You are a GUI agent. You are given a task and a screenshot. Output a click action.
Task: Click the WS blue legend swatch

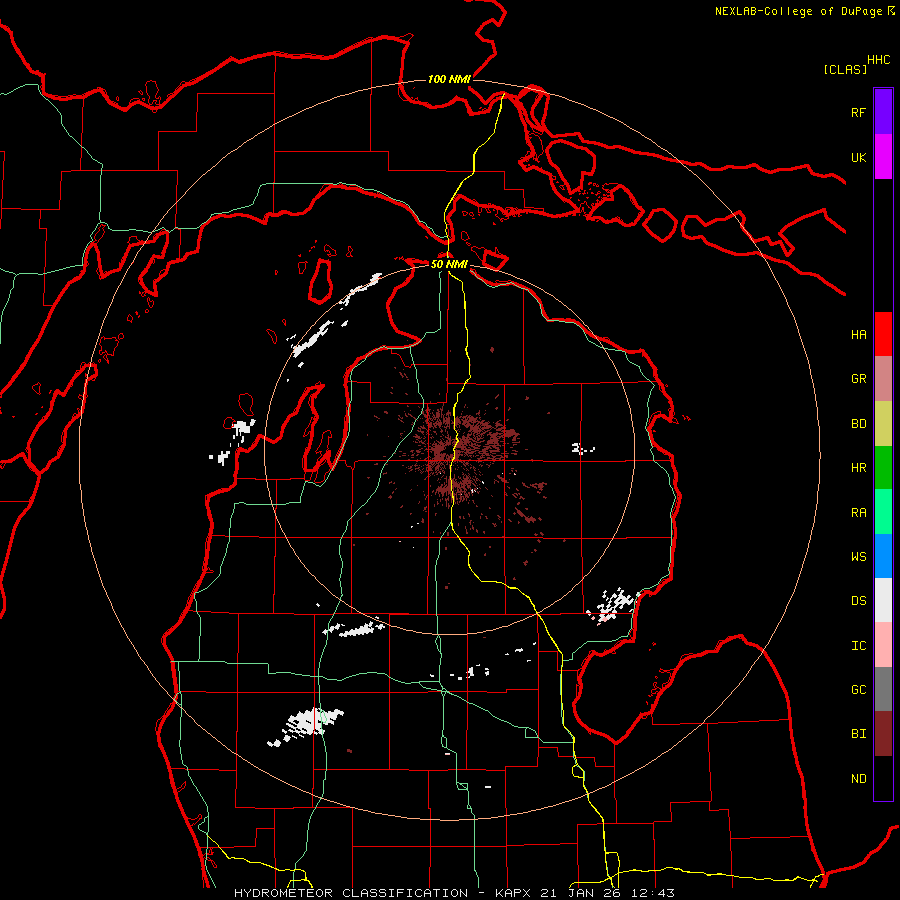883,556
